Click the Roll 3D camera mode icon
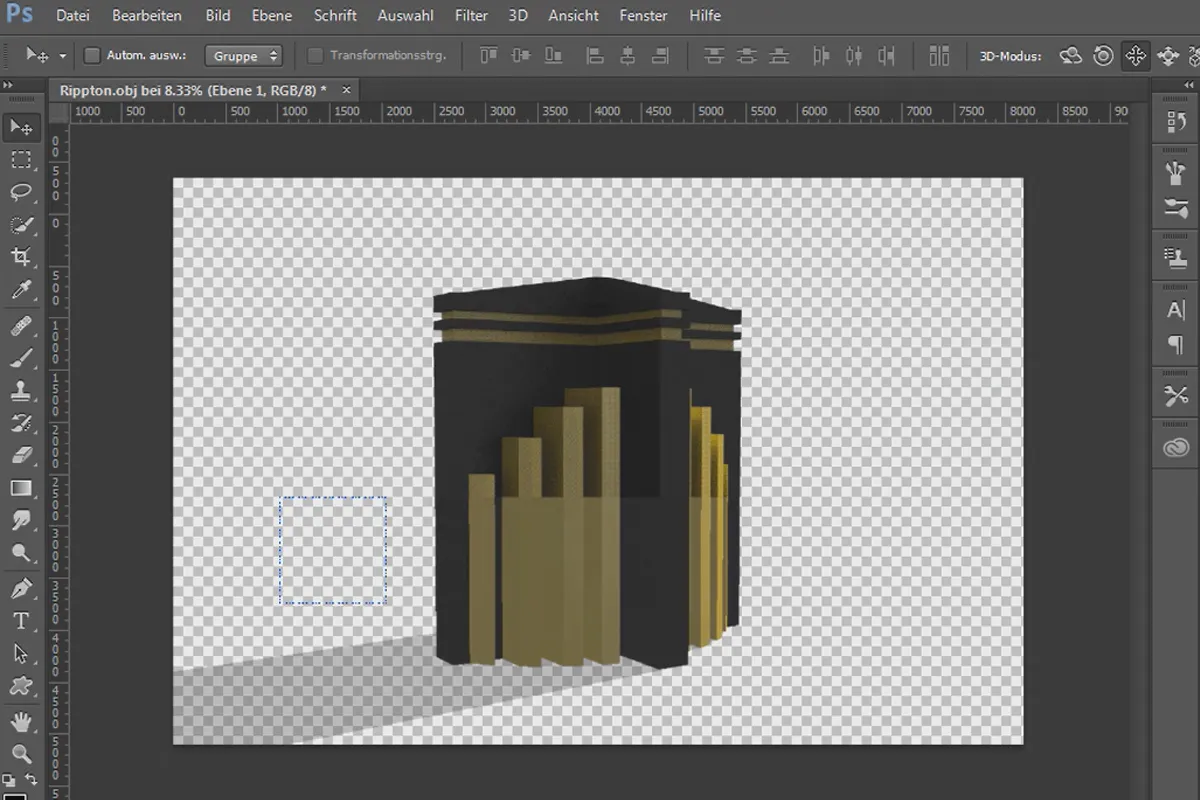The image size is (1200, 800). 1104,56
